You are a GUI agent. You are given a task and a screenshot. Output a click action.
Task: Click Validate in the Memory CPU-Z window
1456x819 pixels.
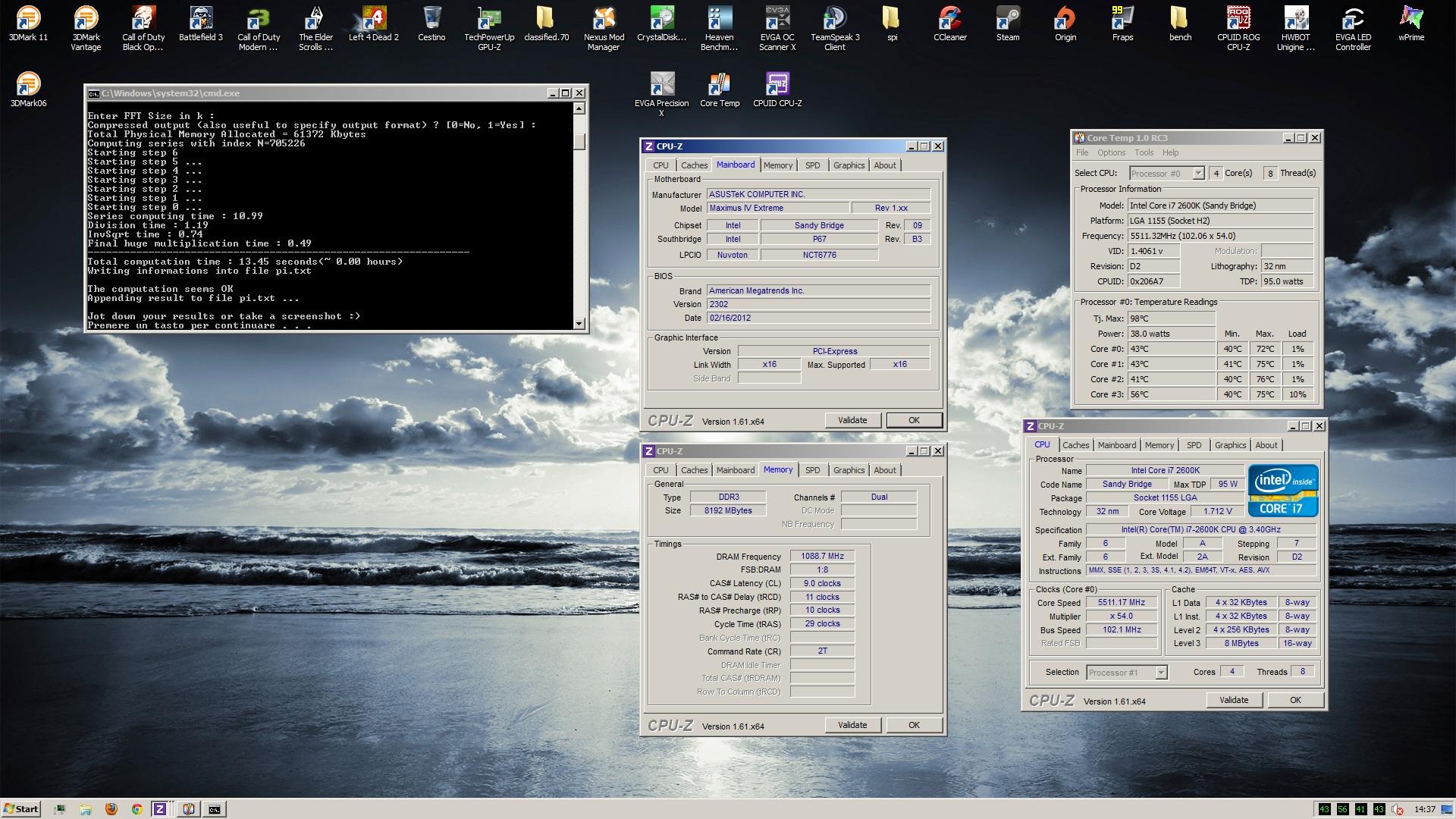[852, 725]
